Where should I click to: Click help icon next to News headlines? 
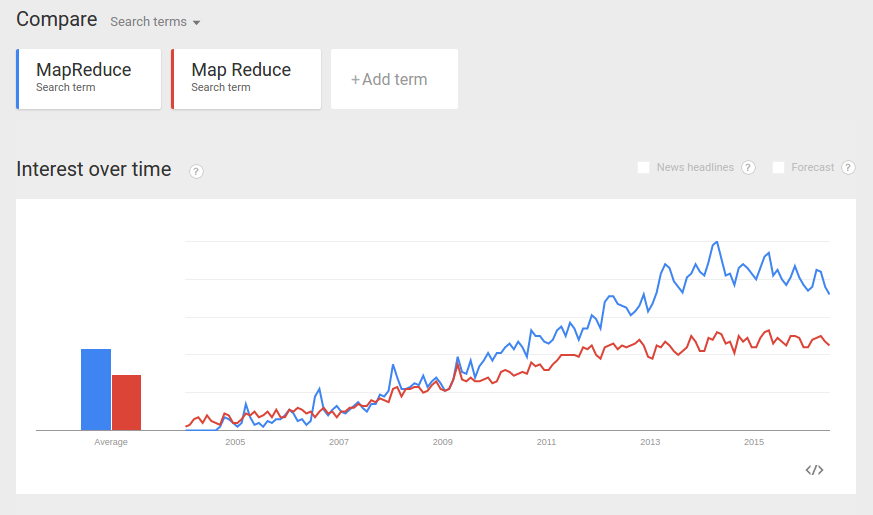[x=748, y=167]
